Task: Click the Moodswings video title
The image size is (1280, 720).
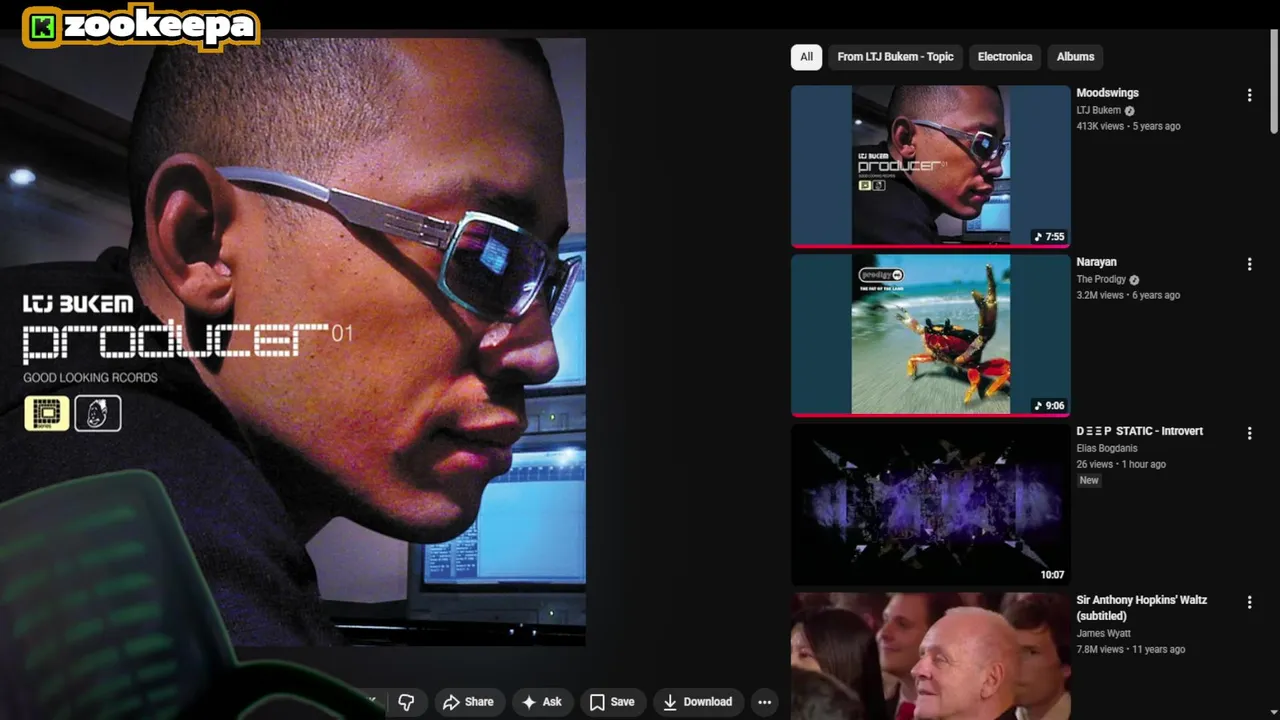Action: (1107, 93)
